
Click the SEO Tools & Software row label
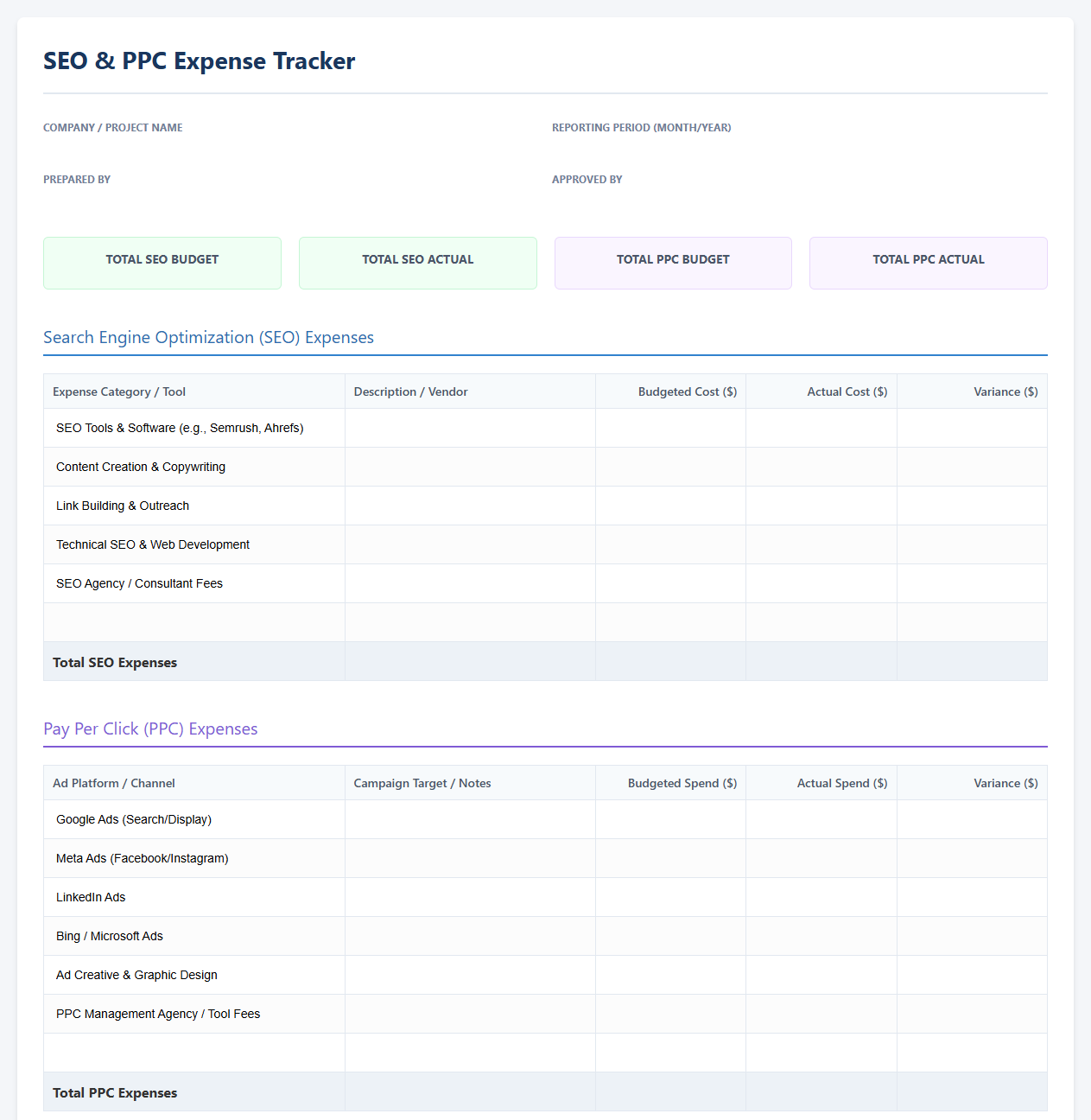[x=180, y=428]
